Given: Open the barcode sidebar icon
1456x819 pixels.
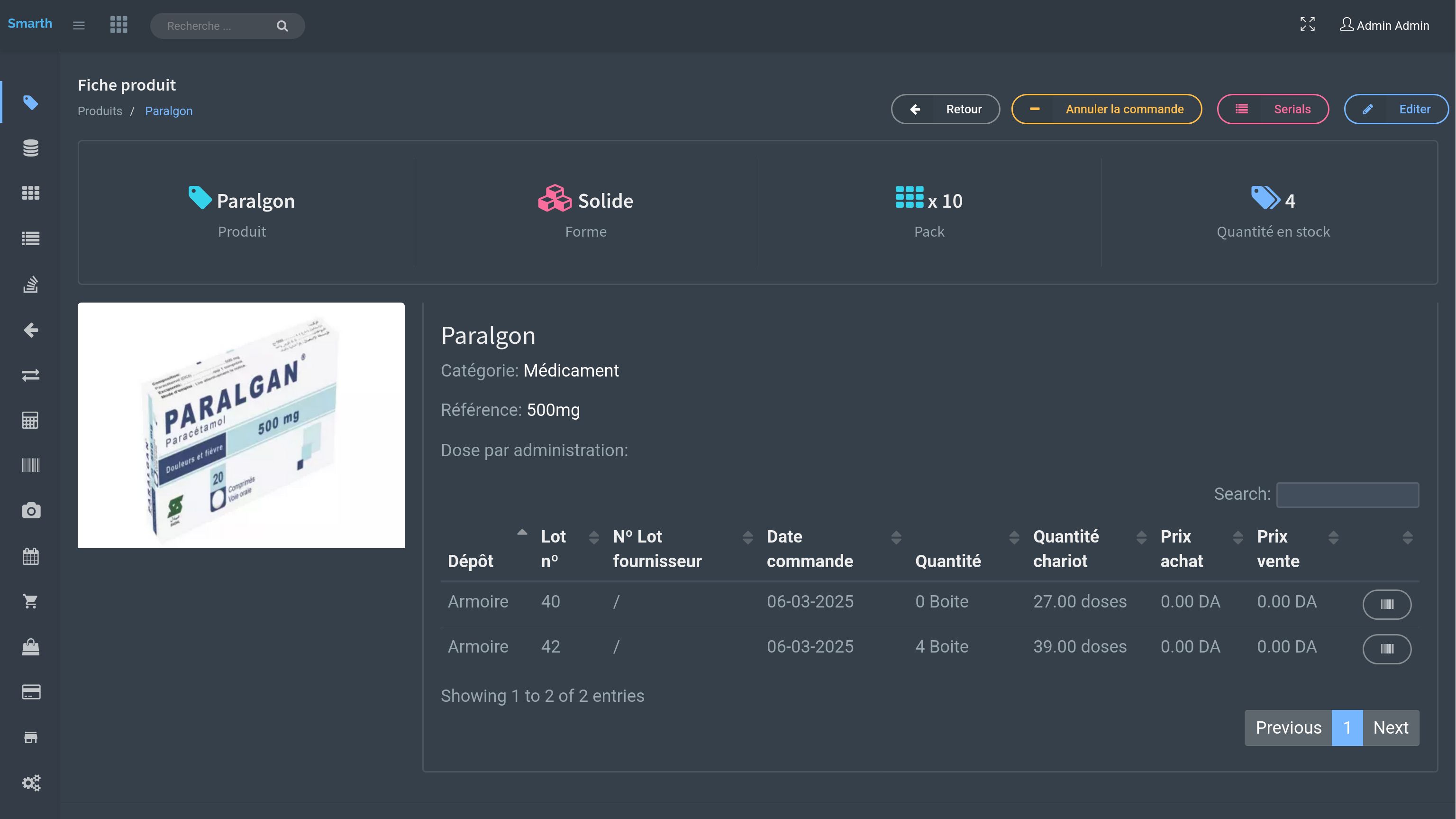Looking at the screenshot, I should click(x=30, y=466).
